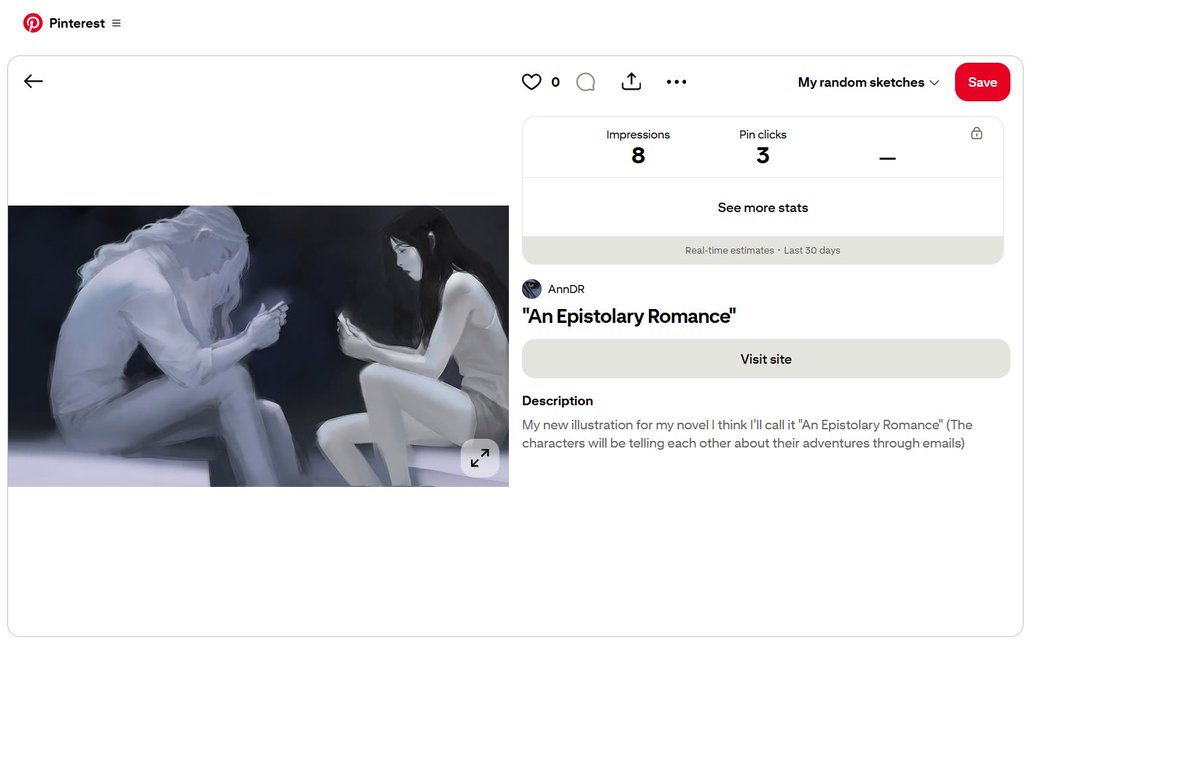The width and height of the screenshot is (1200, 758).
Task: Like the pin with the heart icon
Action: coord(531,82)
